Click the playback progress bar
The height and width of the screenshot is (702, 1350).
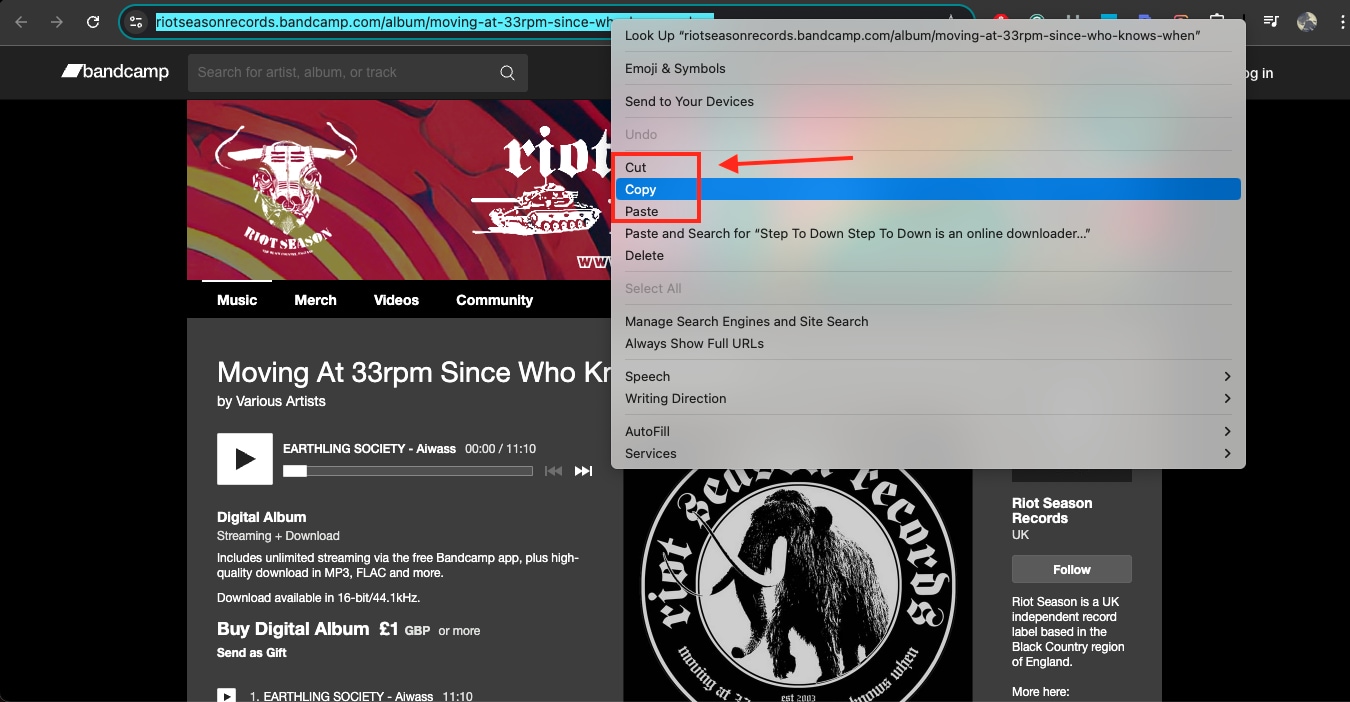pyautogui.click(x=405, y=470)
